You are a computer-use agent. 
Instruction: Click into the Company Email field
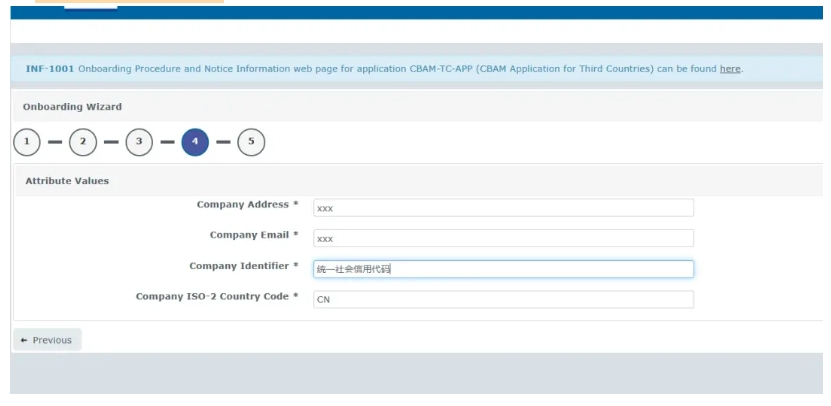tap(503, 239)
